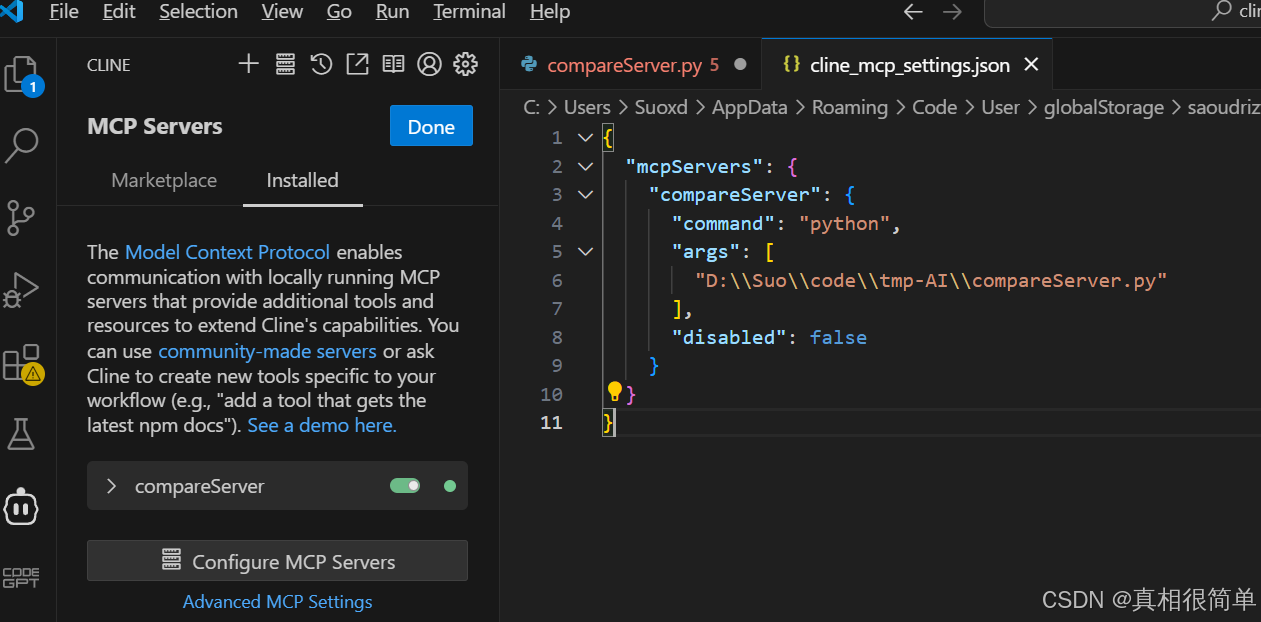
Task: Open the Explorer view in activity bar
Action: (x=22, y=75)
